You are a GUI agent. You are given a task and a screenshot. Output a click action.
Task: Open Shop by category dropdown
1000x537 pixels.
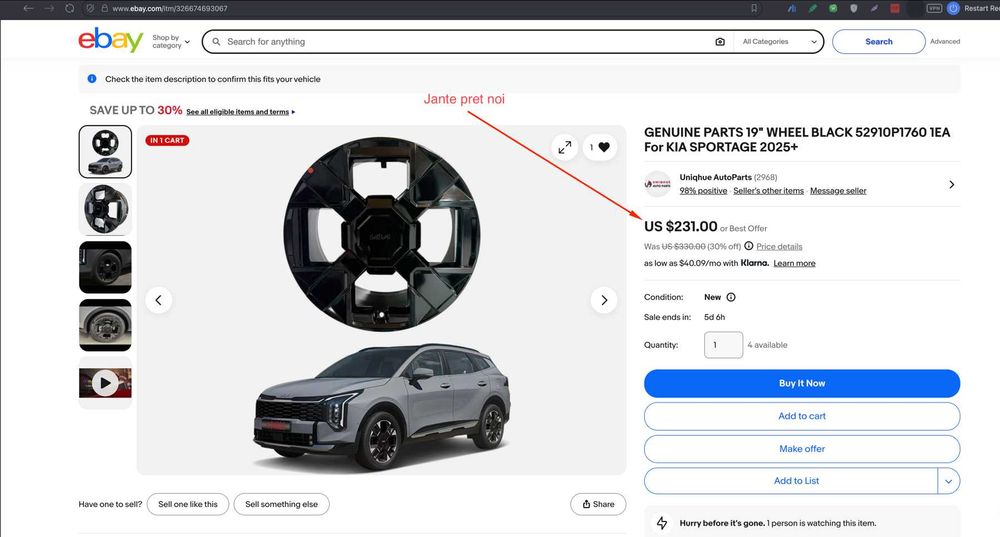pyautogui.click(x=171, y=41)
